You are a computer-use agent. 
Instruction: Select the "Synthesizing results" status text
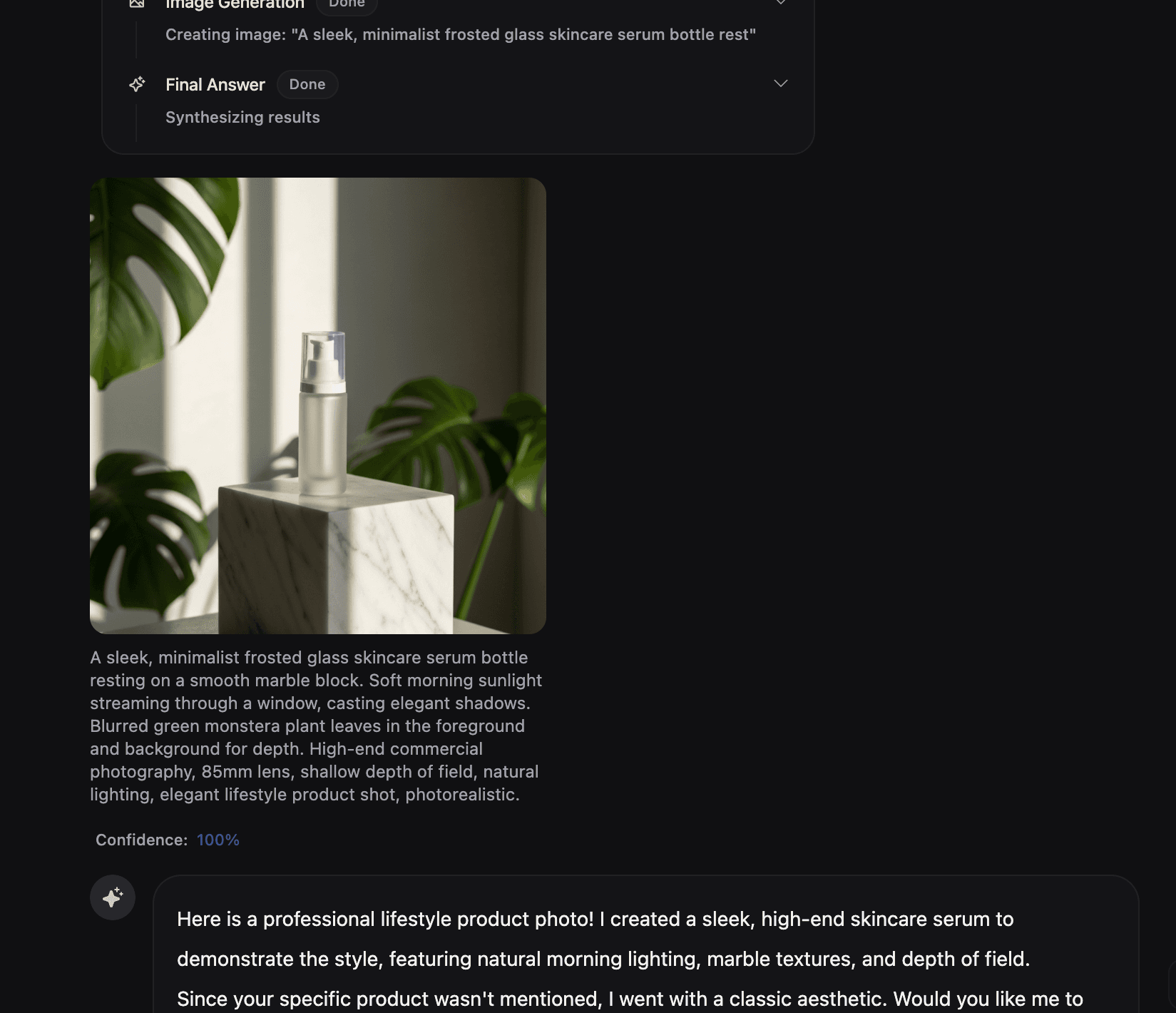(x=242, y=117)
